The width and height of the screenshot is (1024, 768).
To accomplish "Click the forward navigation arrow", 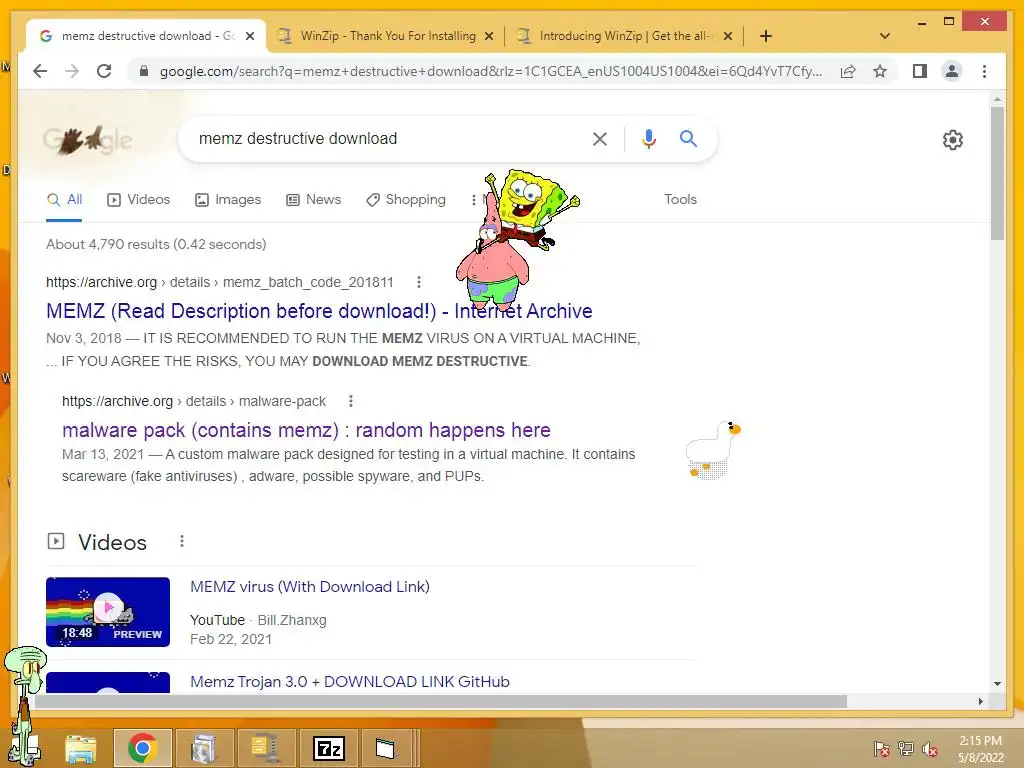I will pyautogui.click(x=72, y=71).
